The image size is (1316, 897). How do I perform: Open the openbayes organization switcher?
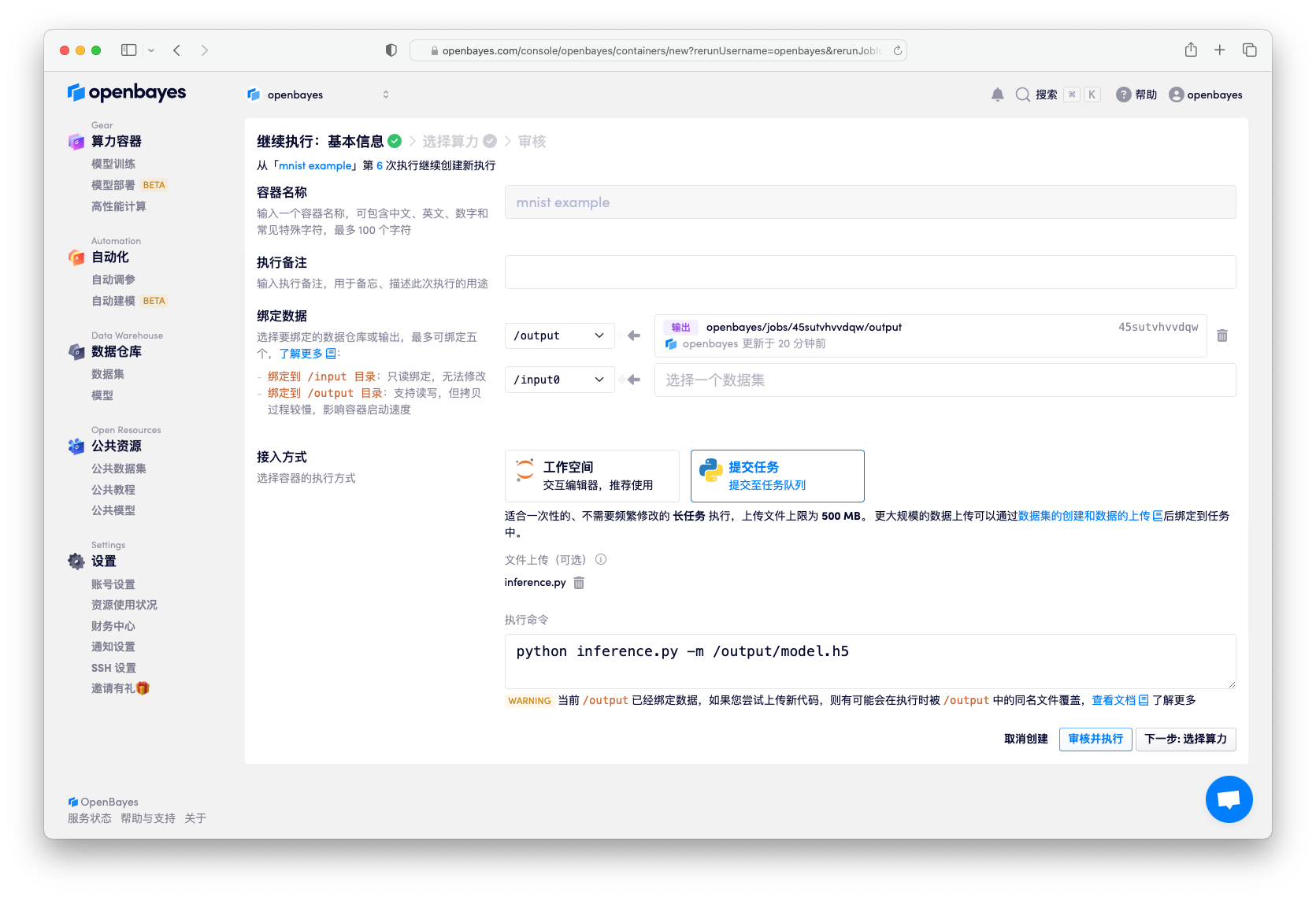[x=318, y=95]
